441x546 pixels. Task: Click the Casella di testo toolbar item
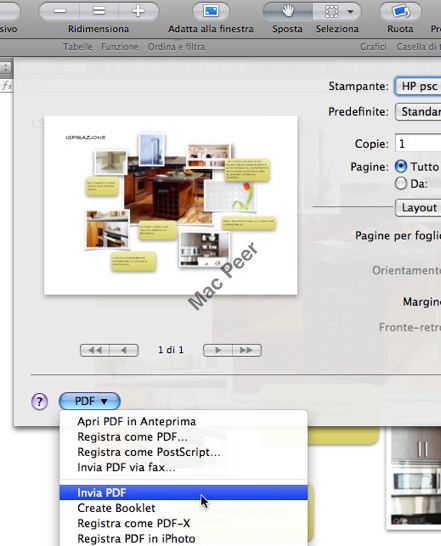(x=418, y=47)
